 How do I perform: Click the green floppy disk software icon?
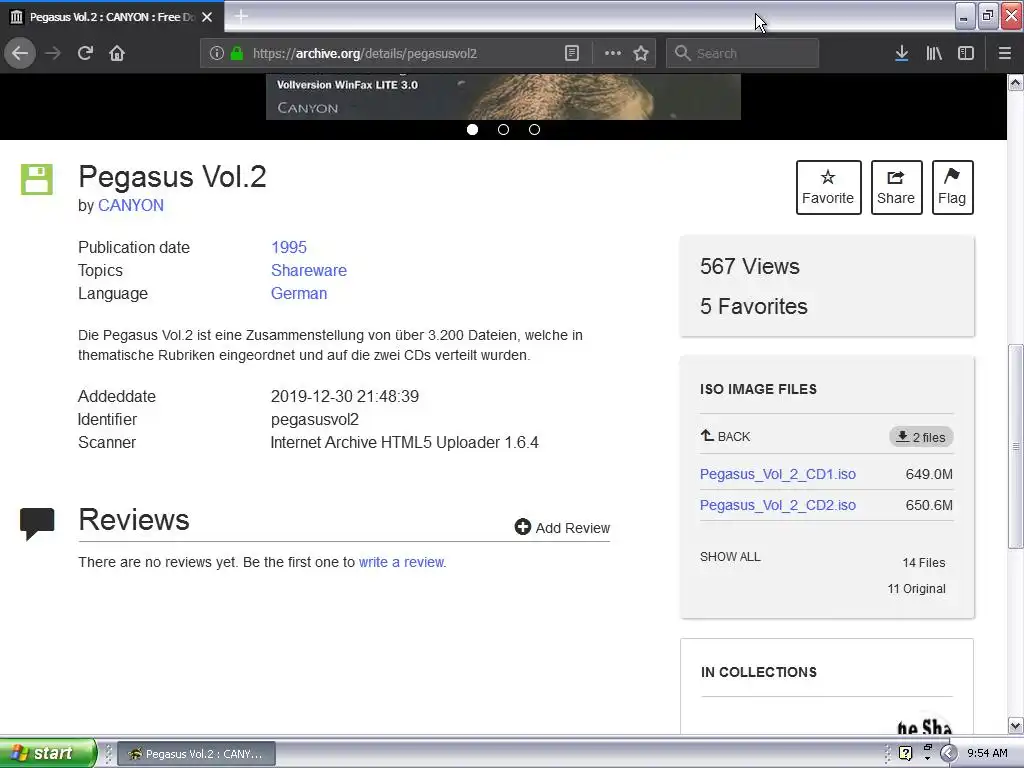point(37,179)
